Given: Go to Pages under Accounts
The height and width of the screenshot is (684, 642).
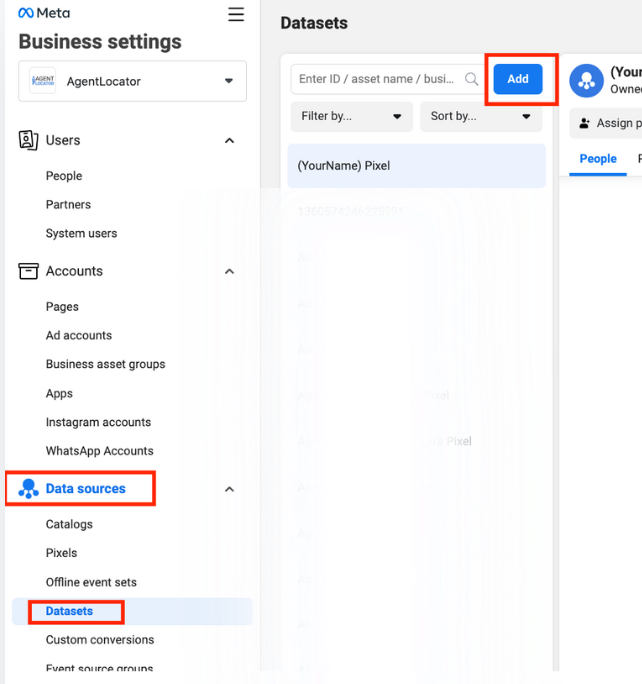Looking at the screenshot, I should 62,307.
